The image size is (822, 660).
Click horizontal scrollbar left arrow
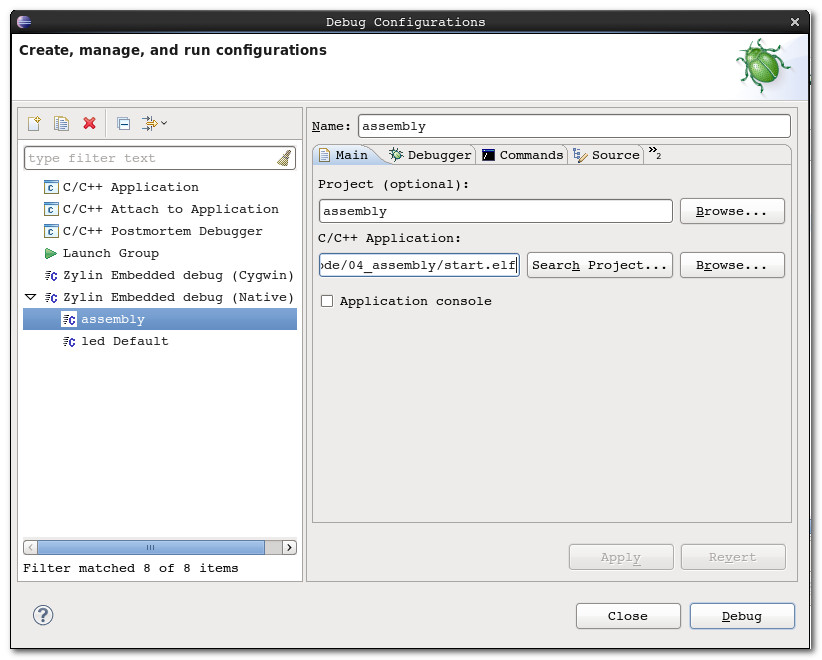point(30,547)
